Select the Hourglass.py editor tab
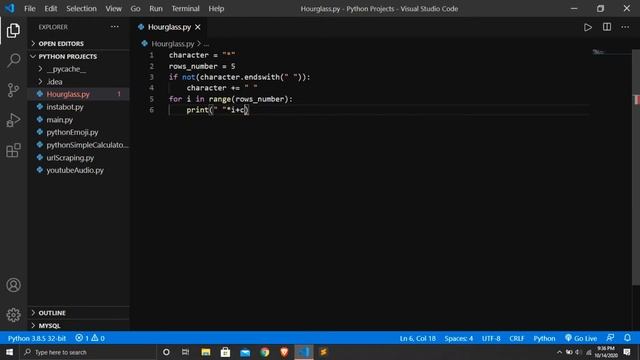Image resolution: width=640 pixels, height=360 pixels. [x=169, y=27]
